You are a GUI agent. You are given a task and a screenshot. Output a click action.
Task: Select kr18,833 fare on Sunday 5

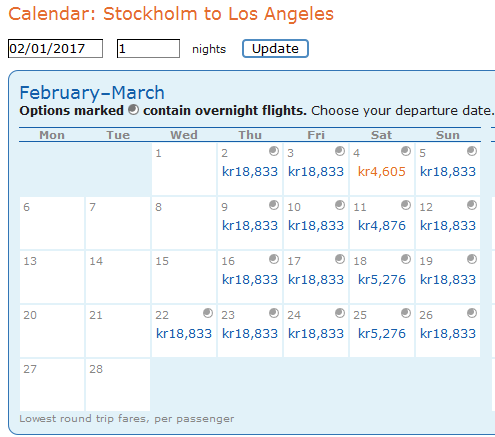[x=448, y=172]
